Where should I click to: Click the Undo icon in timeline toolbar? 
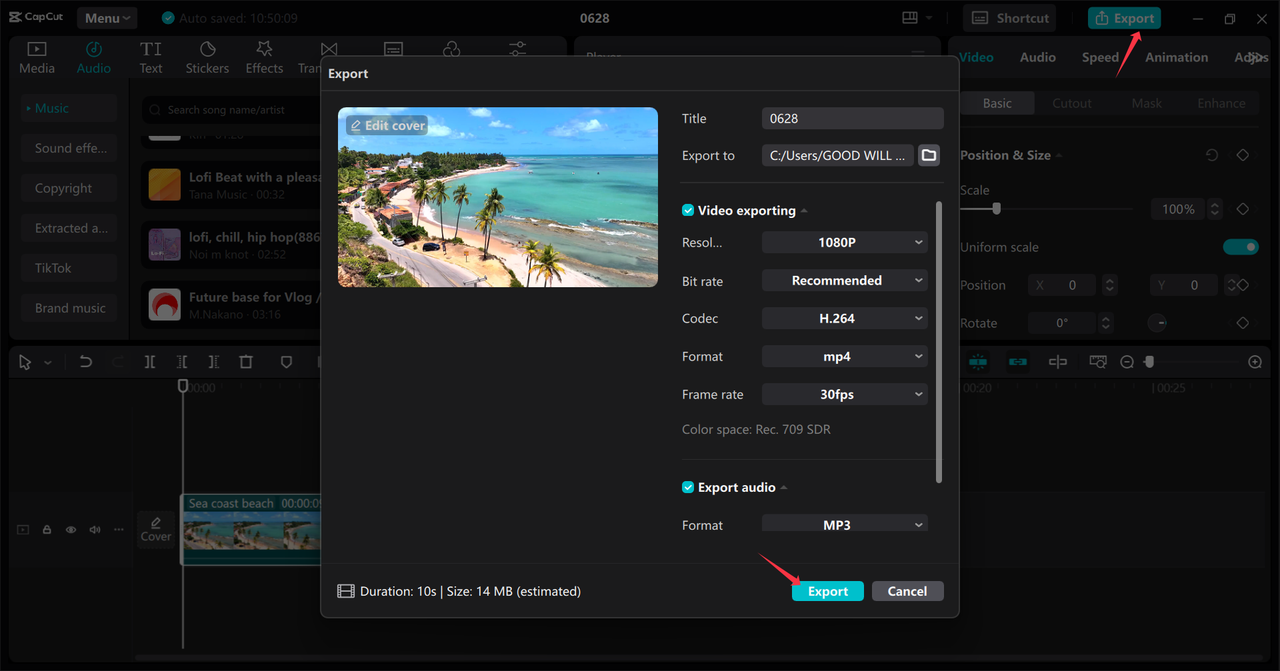86,362
